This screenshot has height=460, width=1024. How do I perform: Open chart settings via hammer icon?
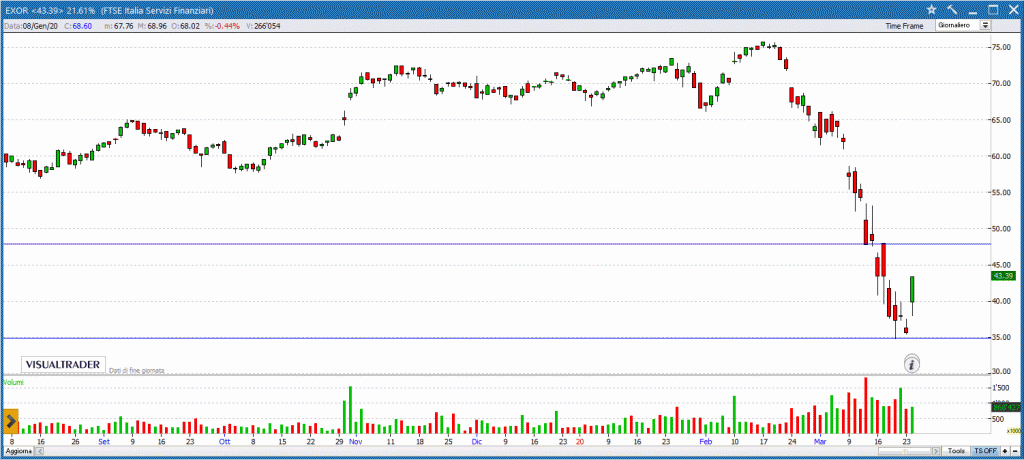click(x=952, y=10)
